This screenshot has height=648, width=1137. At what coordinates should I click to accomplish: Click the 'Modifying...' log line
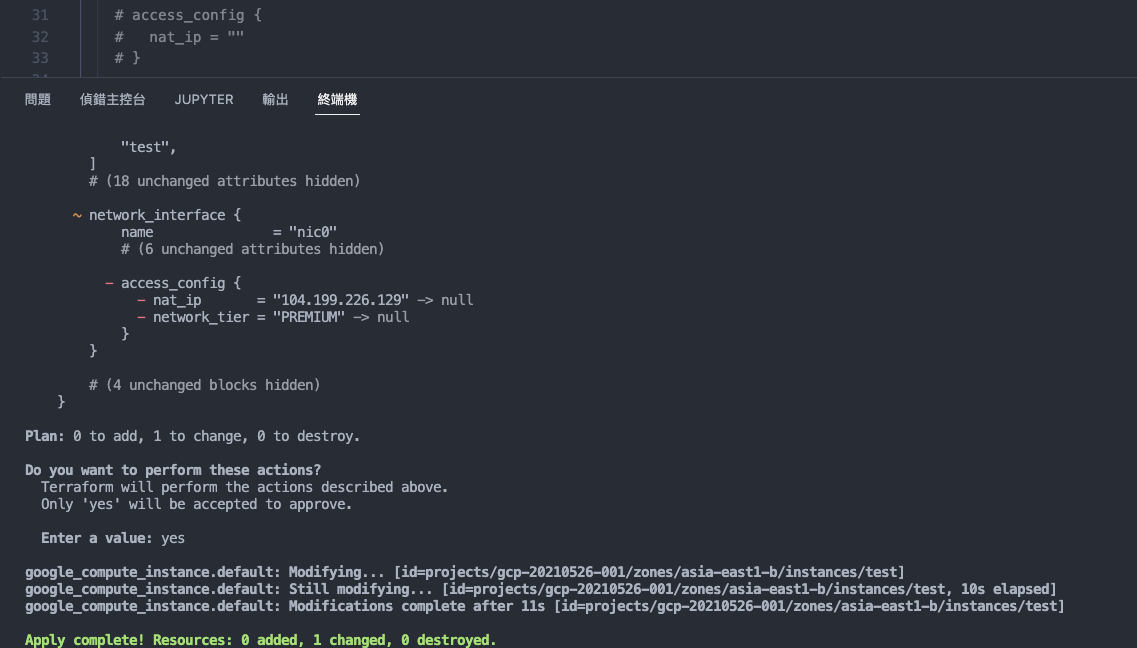click(x=465, y=573)
